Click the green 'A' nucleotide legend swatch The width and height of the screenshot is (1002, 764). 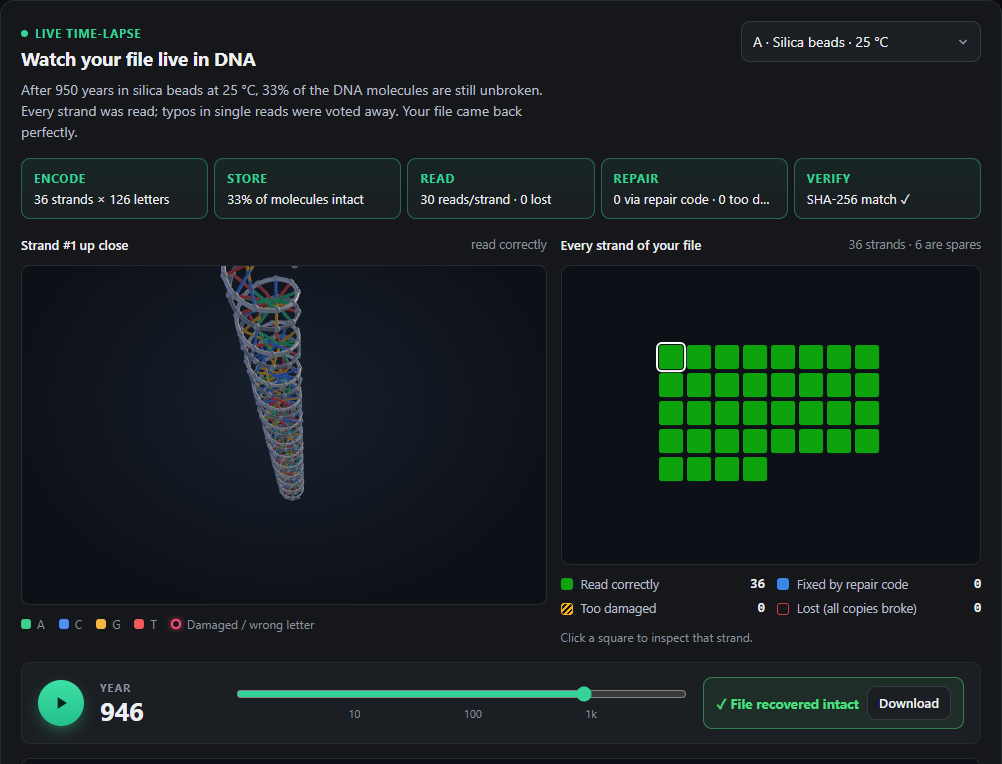pos(26,624)
